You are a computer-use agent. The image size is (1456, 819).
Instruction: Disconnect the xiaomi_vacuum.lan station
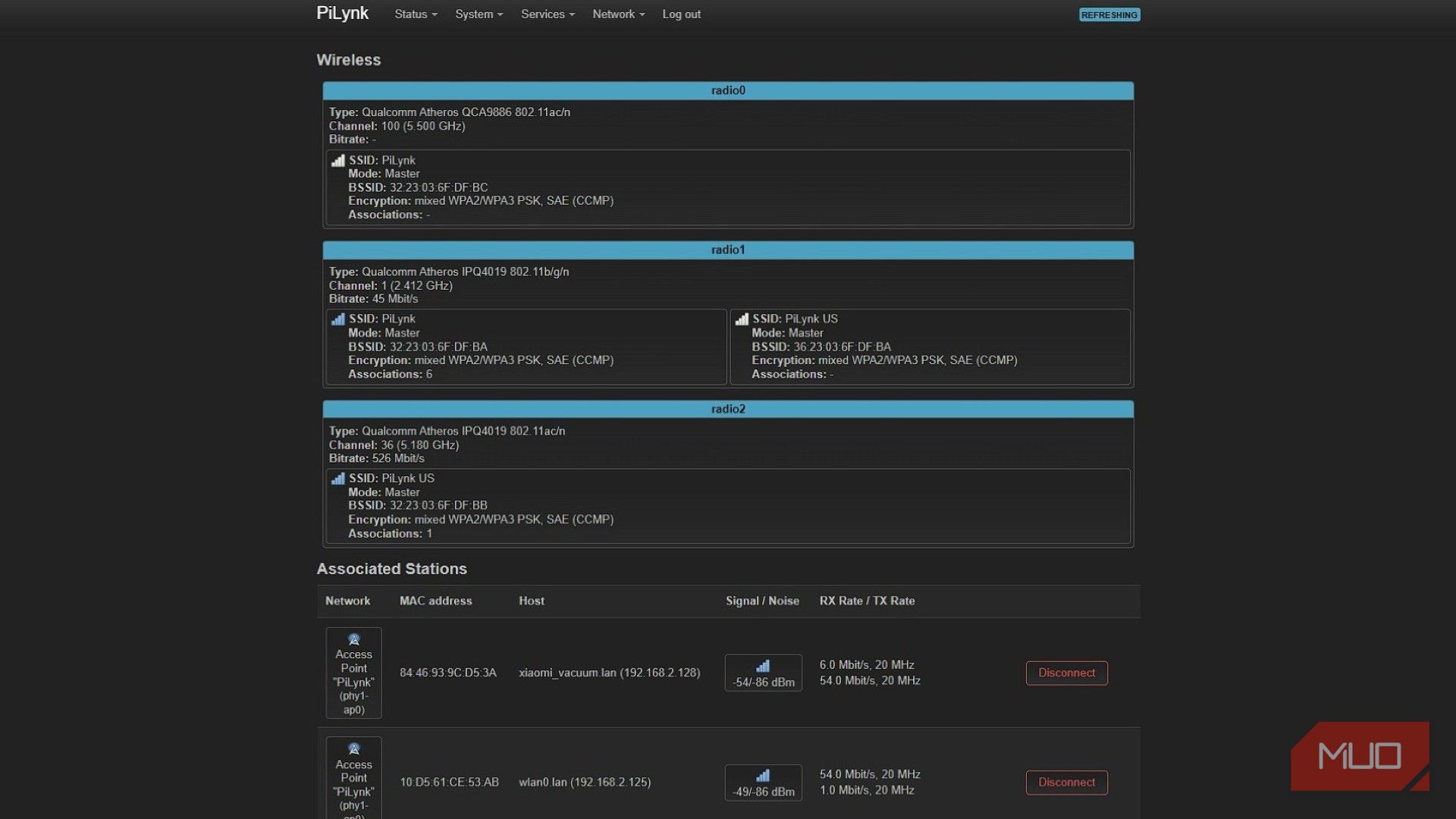tap(1066, 673)
